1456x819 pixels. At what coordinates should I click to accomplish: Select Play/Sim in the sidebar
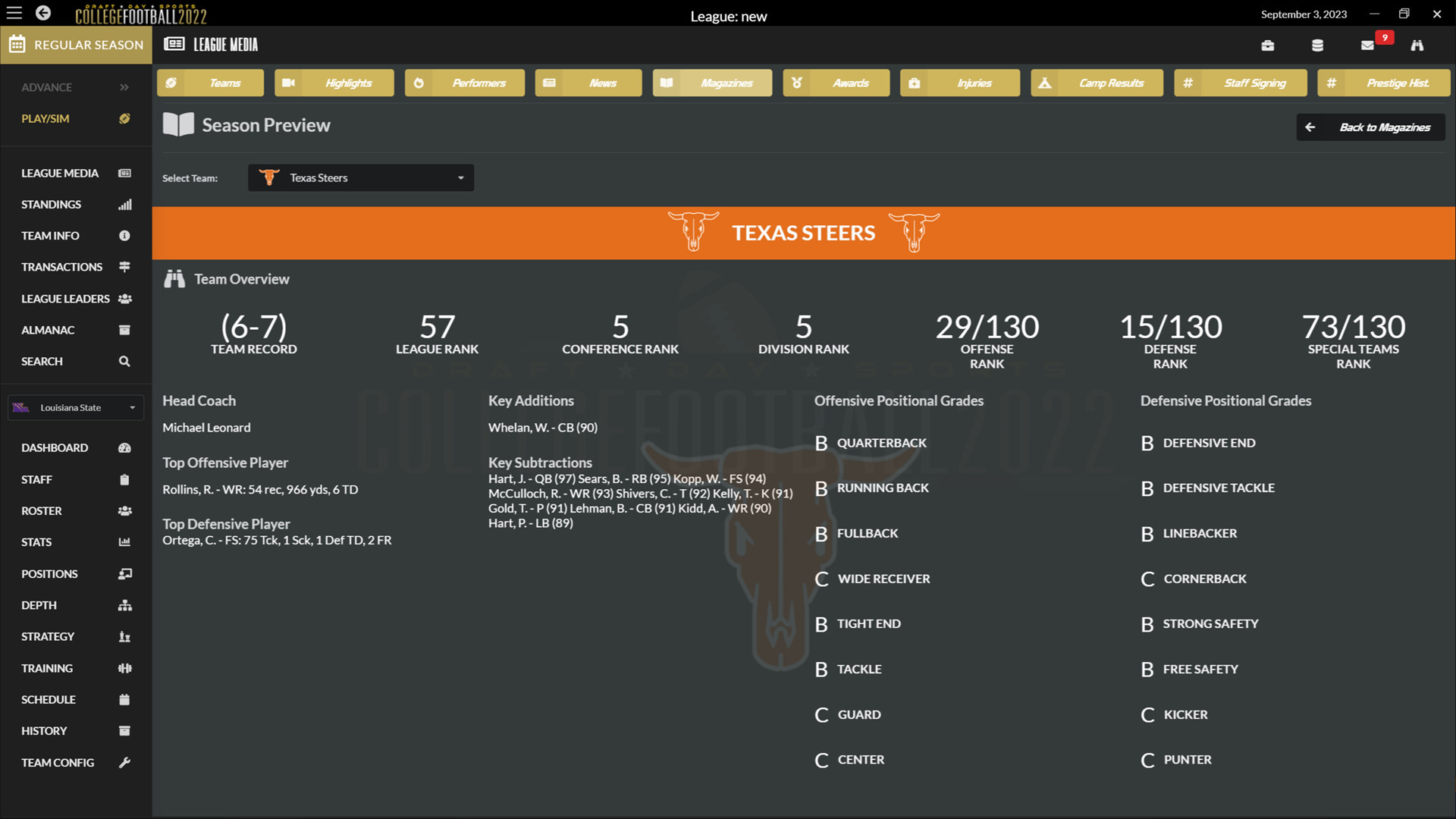point(45,118)
